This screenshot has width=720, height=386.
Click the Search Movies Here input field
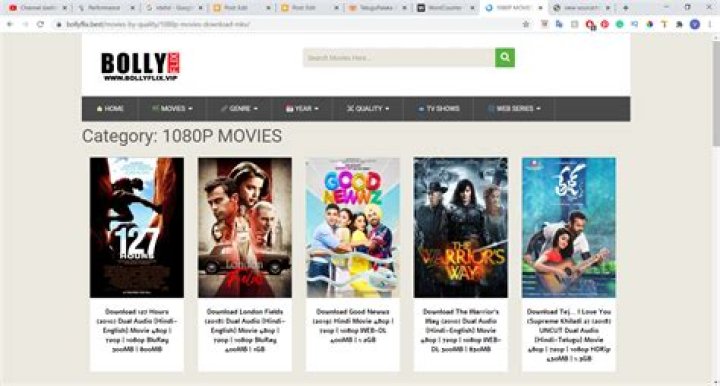(x=399, y=58)
